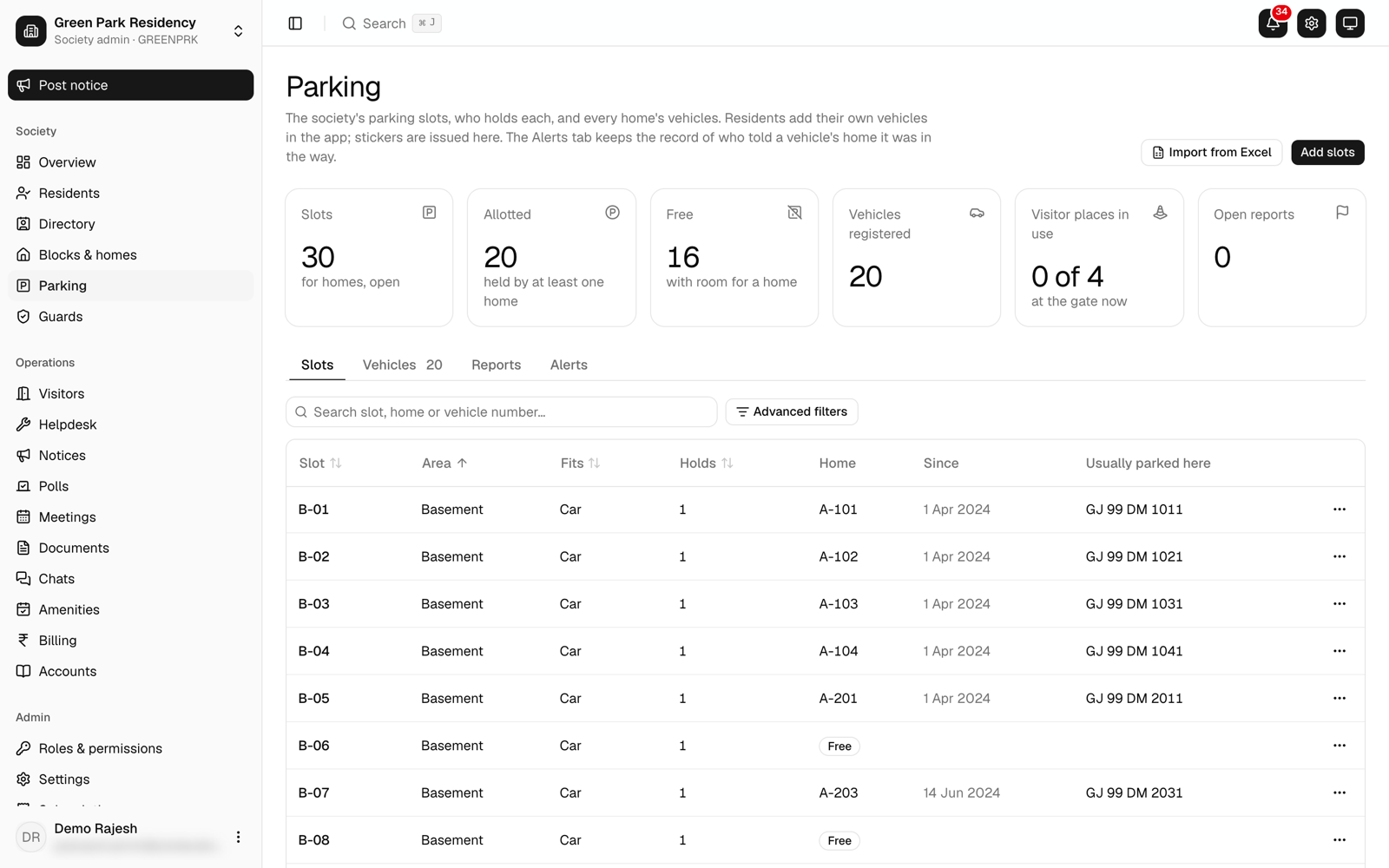The width and height of the screenshot is (1389, 868).
Task: Open row actions for slot B-08
Action: (x=1340, y=840)
